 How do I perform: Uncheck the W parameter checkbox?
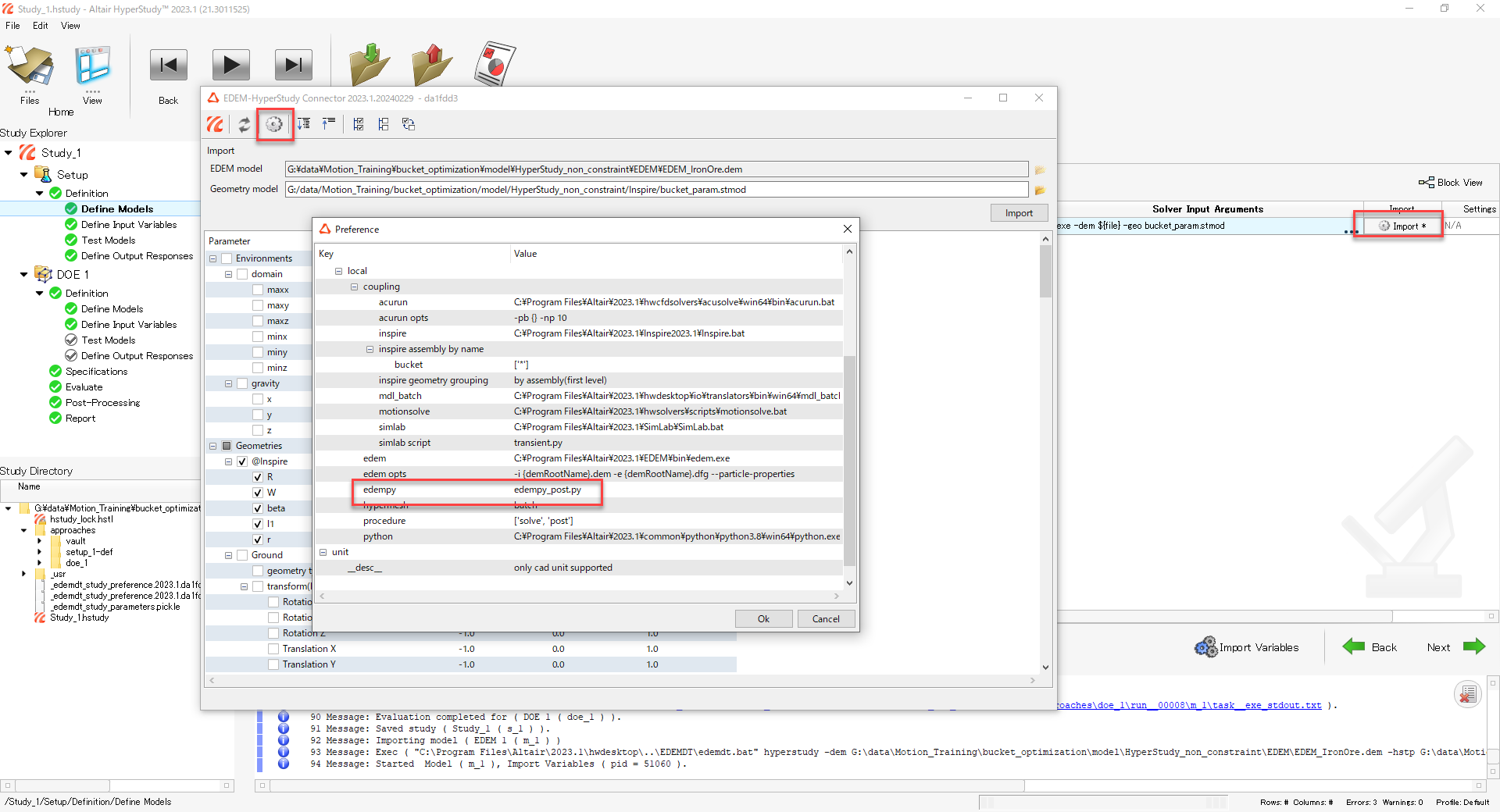[x=258, y=493]
